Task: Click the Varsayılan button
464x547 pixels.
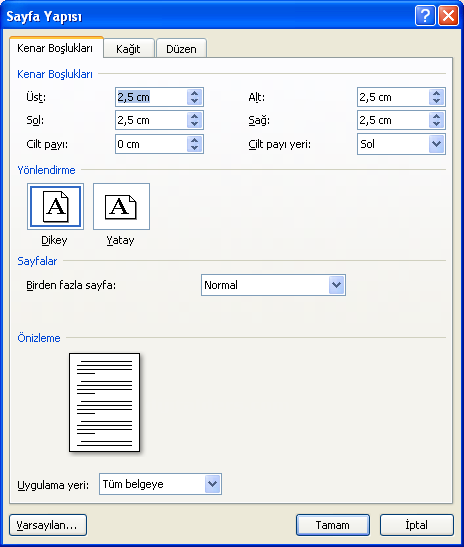Action: (48, 525)
